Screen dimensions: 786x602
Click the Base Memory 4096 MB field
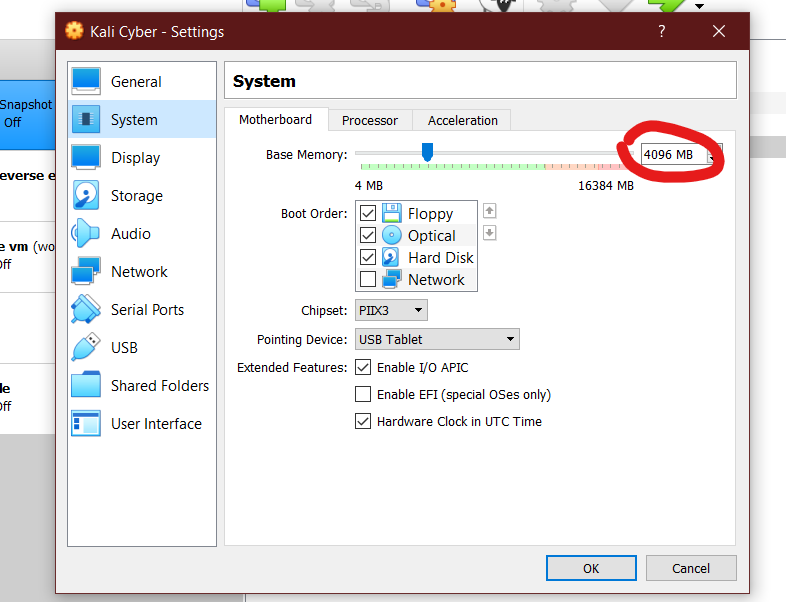pyautogui.click(x=674, y=154)
